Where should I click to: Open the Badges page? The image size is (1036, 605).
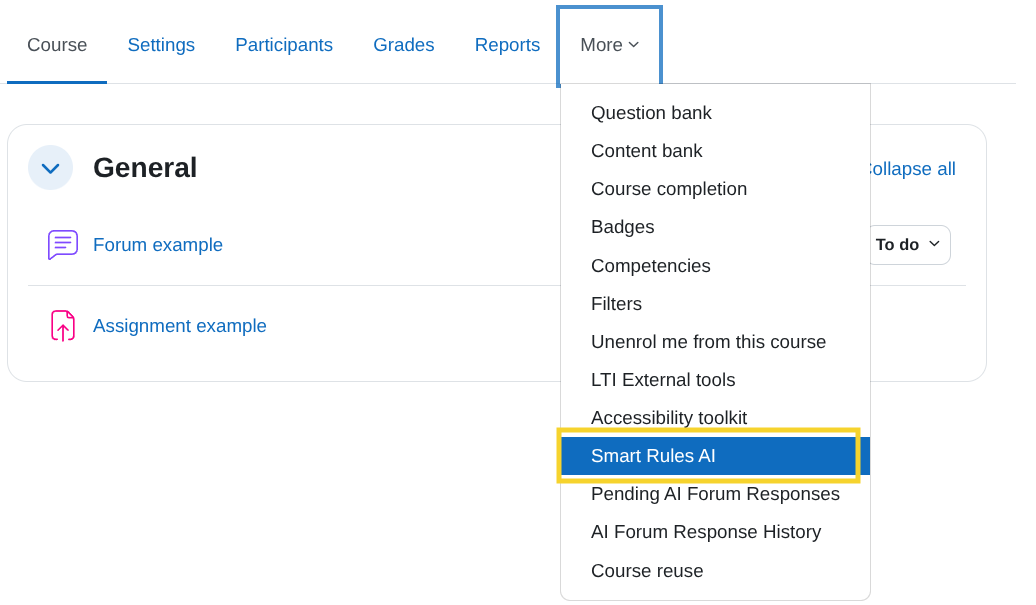(622, 227)
